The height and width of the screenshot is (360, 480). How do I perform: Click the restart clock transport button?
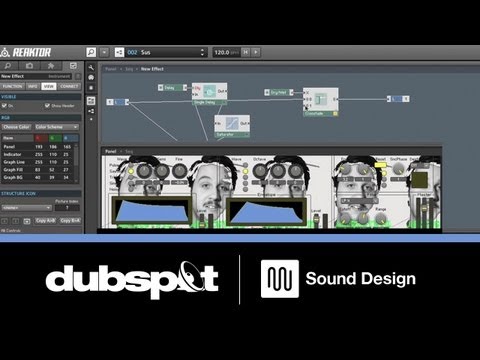point(246,52)
